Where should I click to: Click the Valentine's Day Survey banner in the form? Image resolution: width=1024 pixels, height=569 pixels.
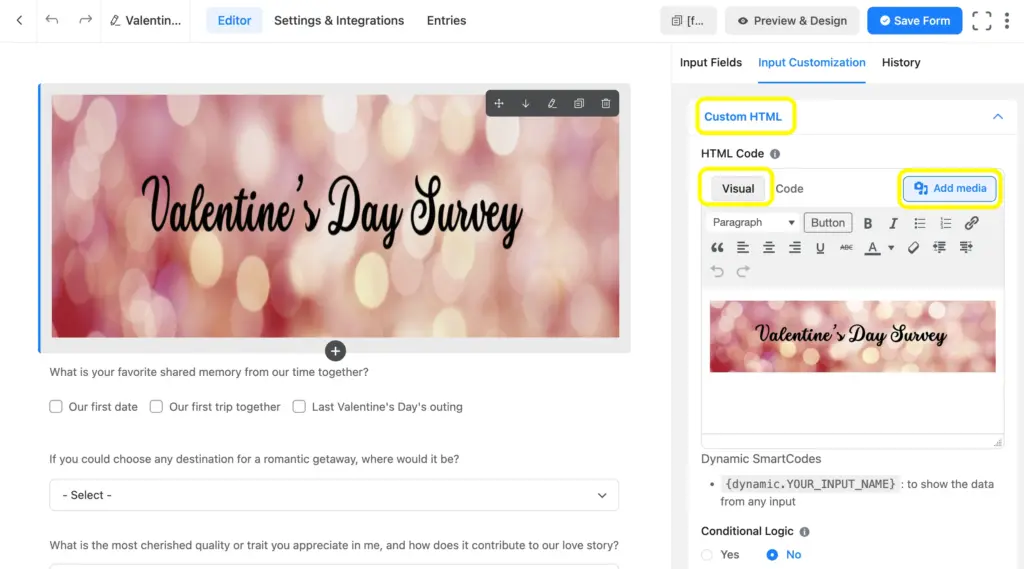[x=335, y=216]
